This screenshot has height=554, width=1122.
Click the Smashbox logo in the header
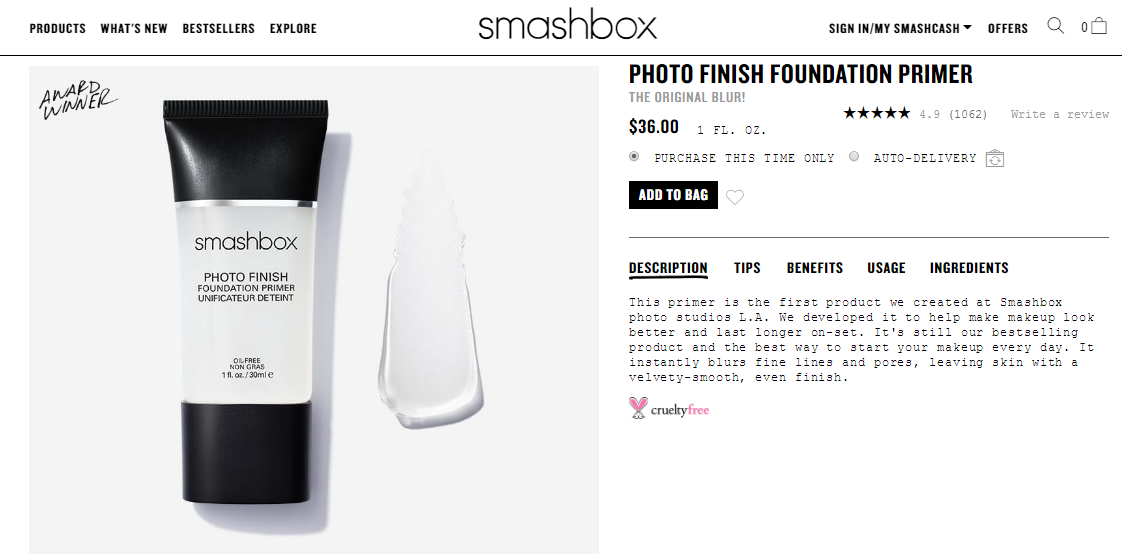click(567, 26)
